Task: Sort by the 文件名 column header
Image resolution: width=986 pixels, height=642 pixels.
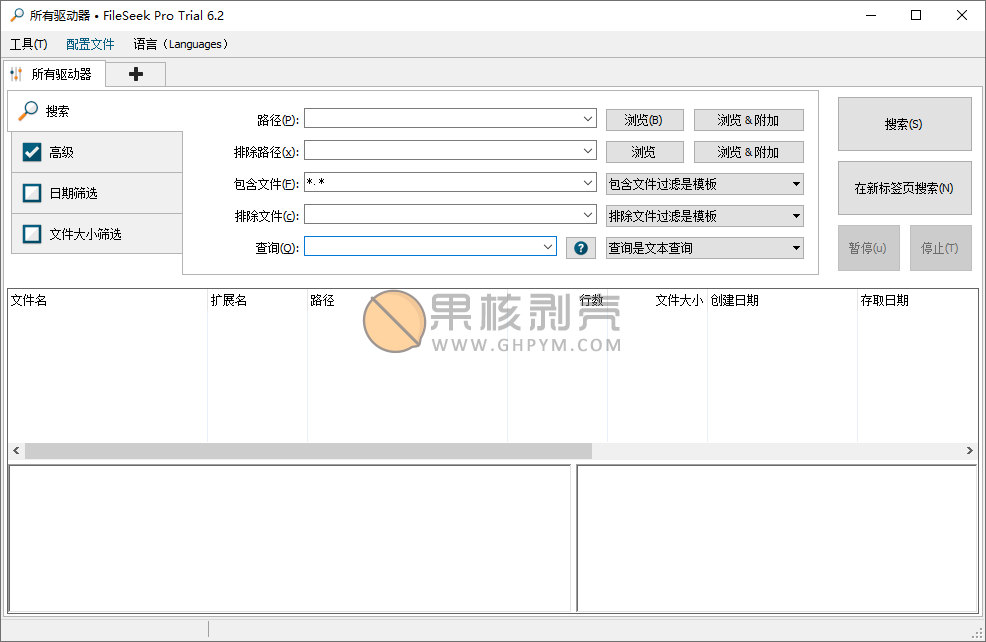Action: coord(108,301)
